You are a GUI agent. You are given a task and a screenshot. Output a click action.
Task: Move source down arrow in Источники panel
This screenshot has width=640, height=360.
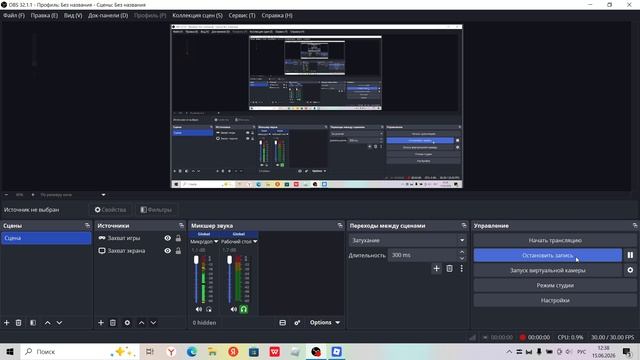153,322
